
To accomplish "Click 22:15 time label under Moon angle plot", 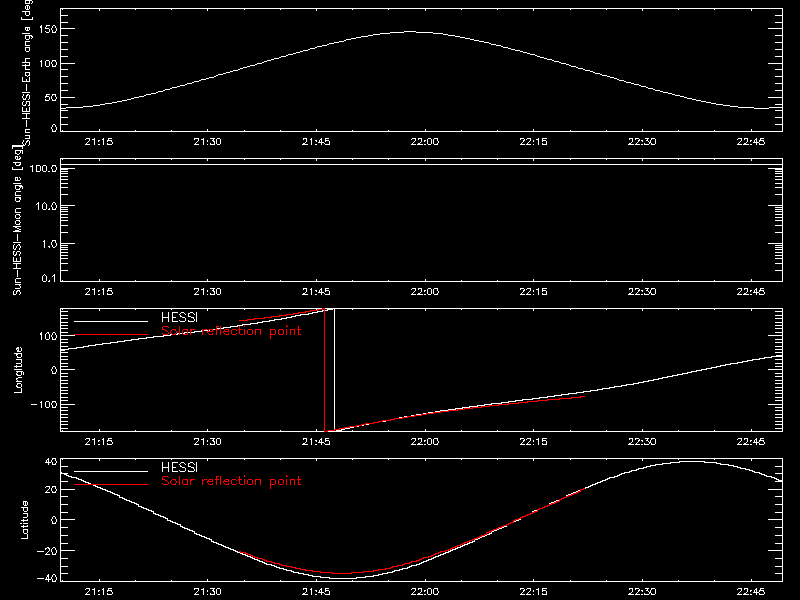I will click(x=533, y=292).
